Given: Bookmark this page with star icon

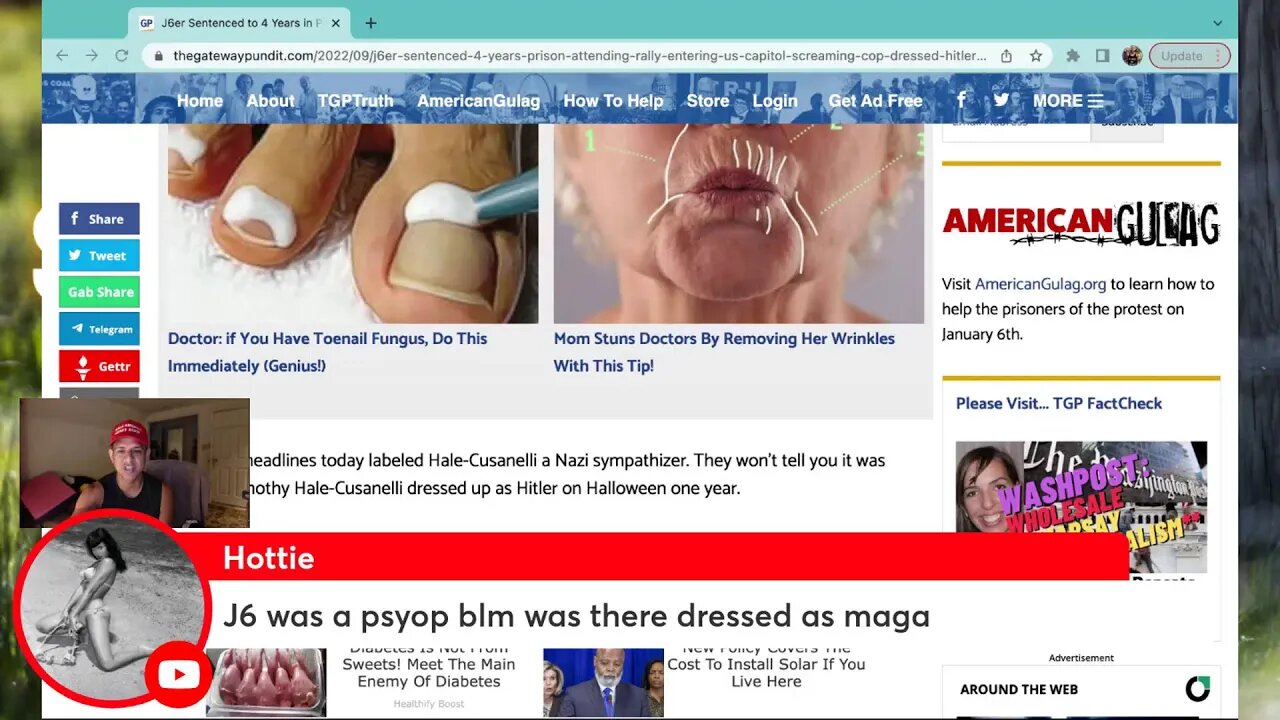Looking at the screenshot, I should 1036,56.
